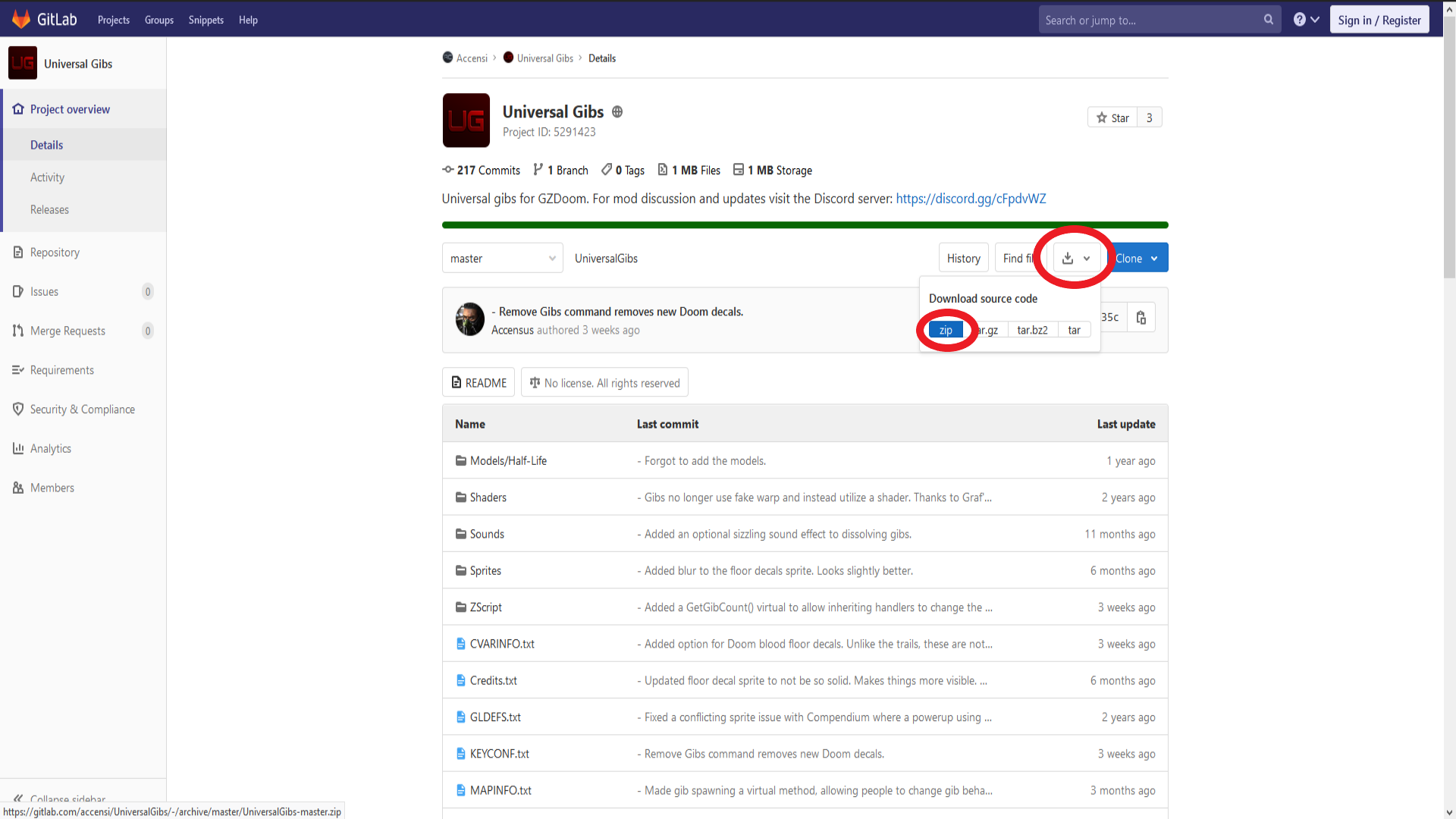The width and height of the screenshot is (1456, 819).
Task: Click the green language bar
Action: 805,225
